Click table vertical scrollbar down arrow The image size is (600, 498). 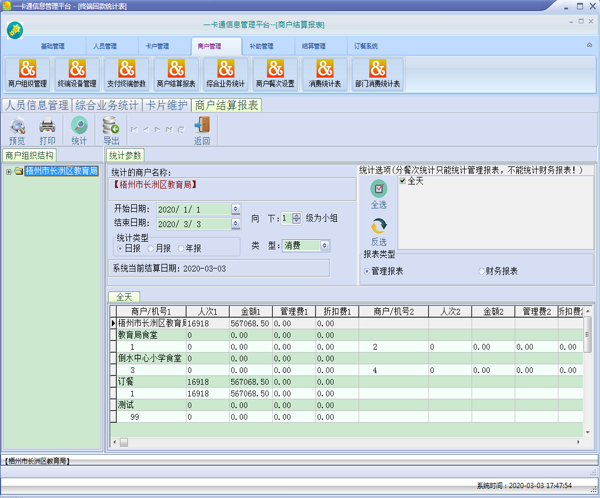tap(588, 433)
